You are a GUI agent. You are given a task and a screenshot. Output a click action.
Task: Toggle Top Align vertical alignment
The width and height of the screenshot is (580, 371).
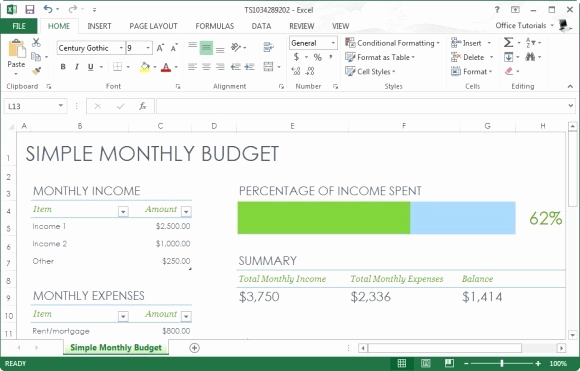(192, 46)
